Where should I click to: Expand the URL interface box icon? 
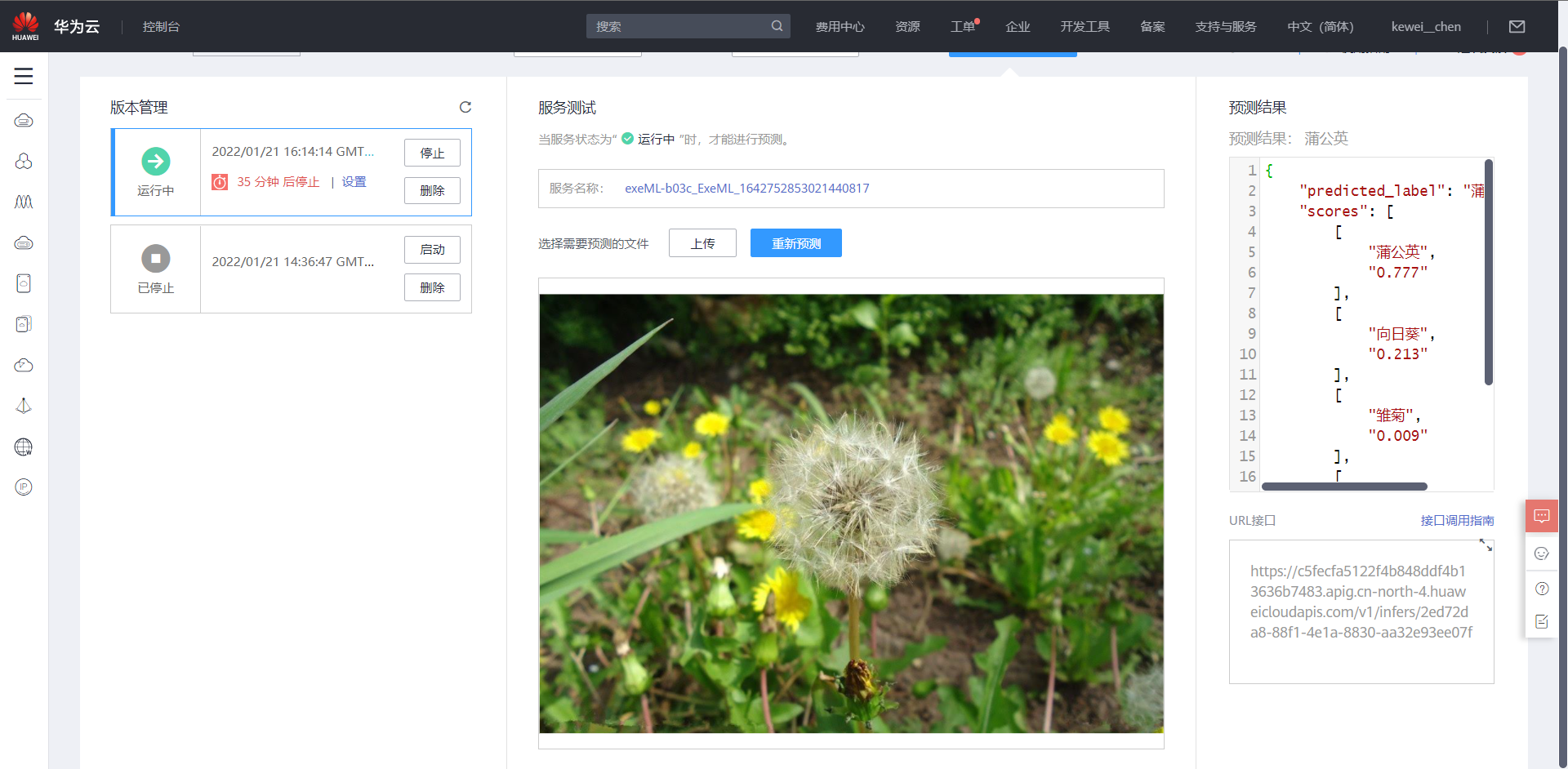tap(1486, 545)
